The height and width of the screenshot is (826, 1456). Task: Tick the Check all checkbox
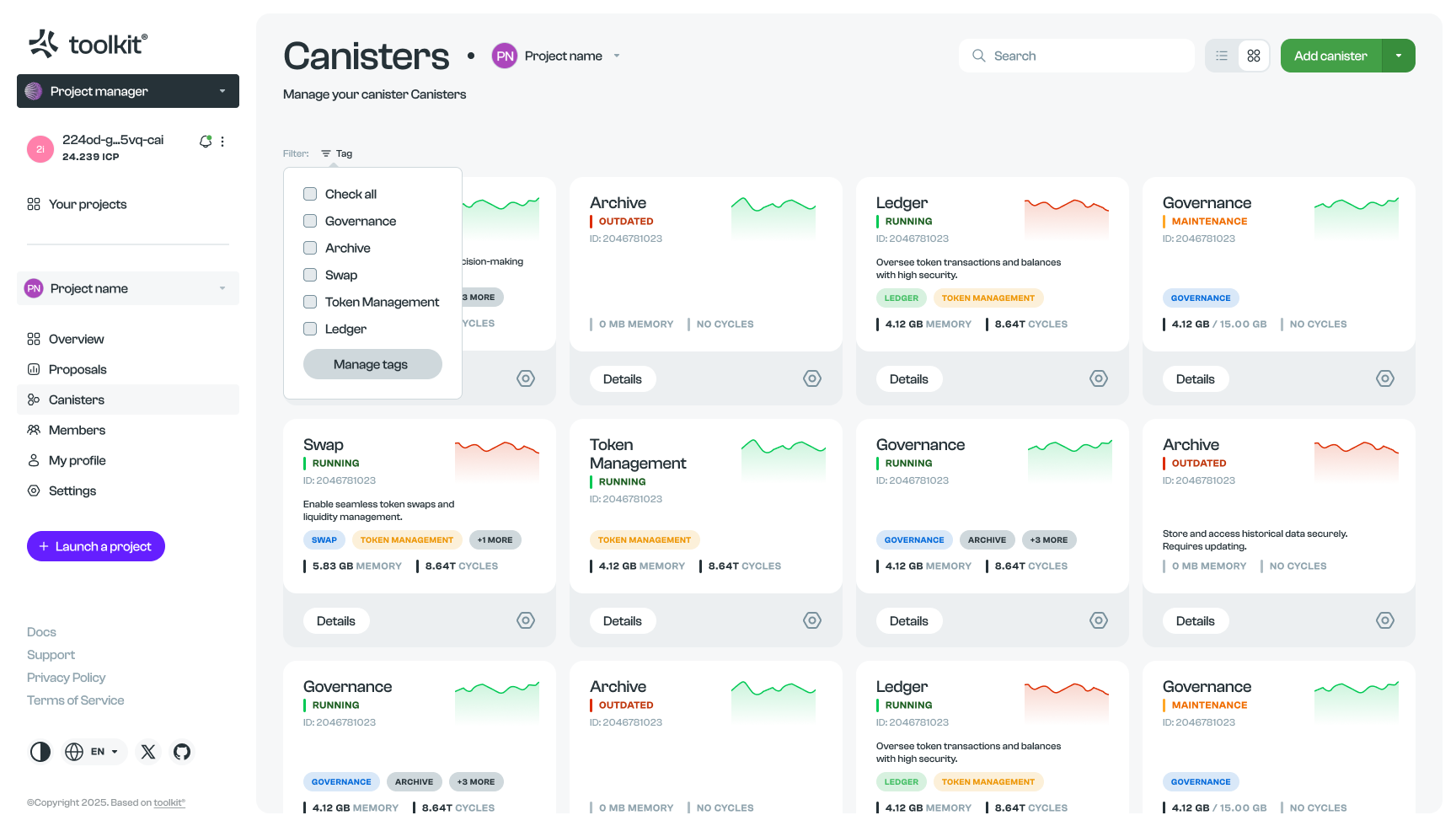310,194
